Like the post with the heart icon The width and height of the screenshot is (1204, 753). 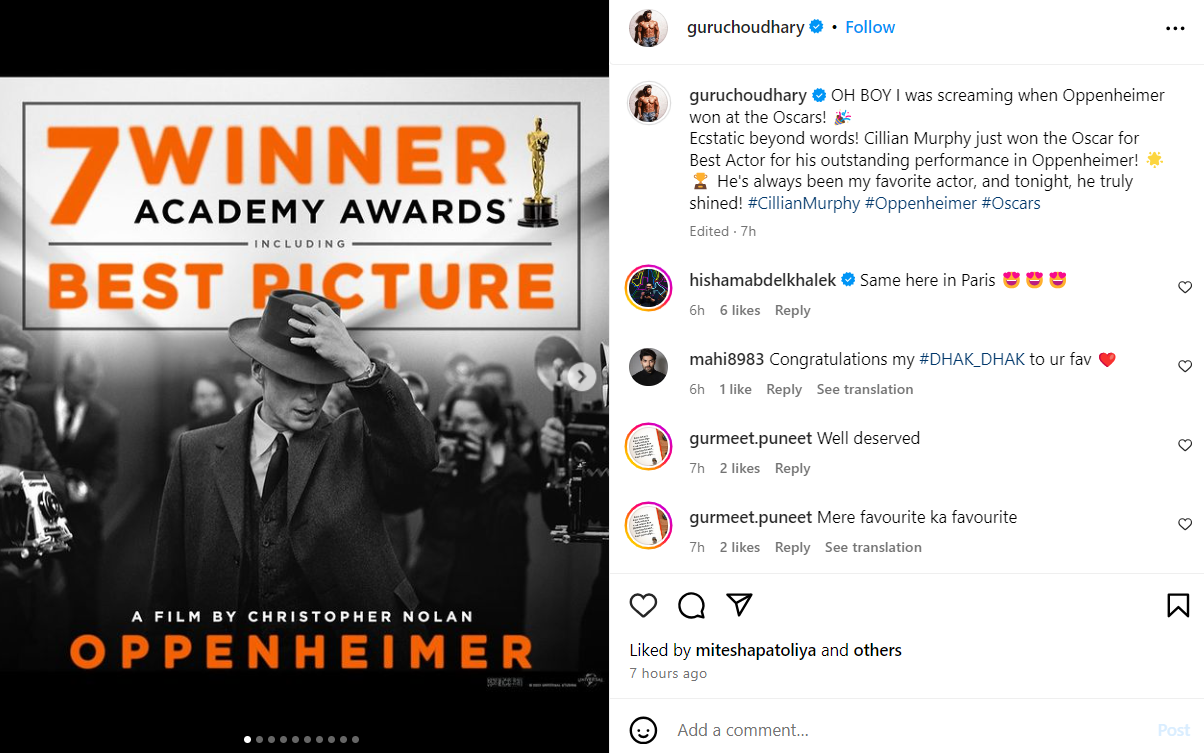643,605
